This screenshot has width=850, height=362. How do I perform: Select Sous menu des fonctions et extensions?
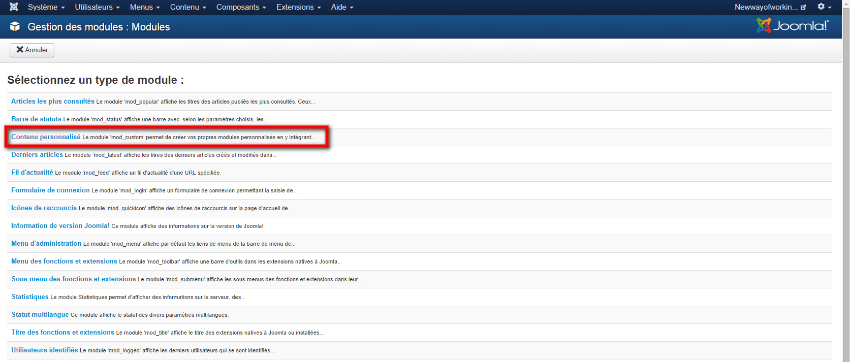pyautogui.click(x=74, y=279)
